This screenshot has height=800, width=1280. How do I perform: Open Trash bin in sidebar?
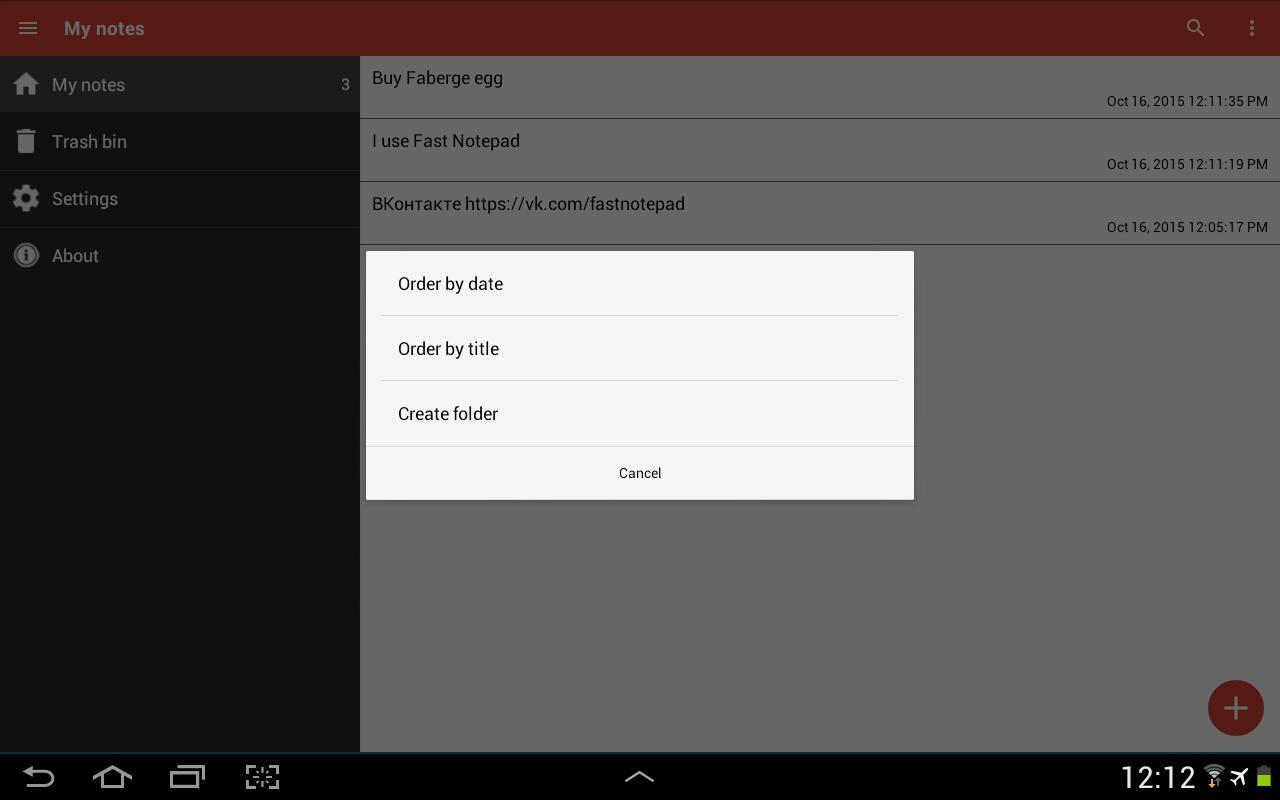[180, 141]
